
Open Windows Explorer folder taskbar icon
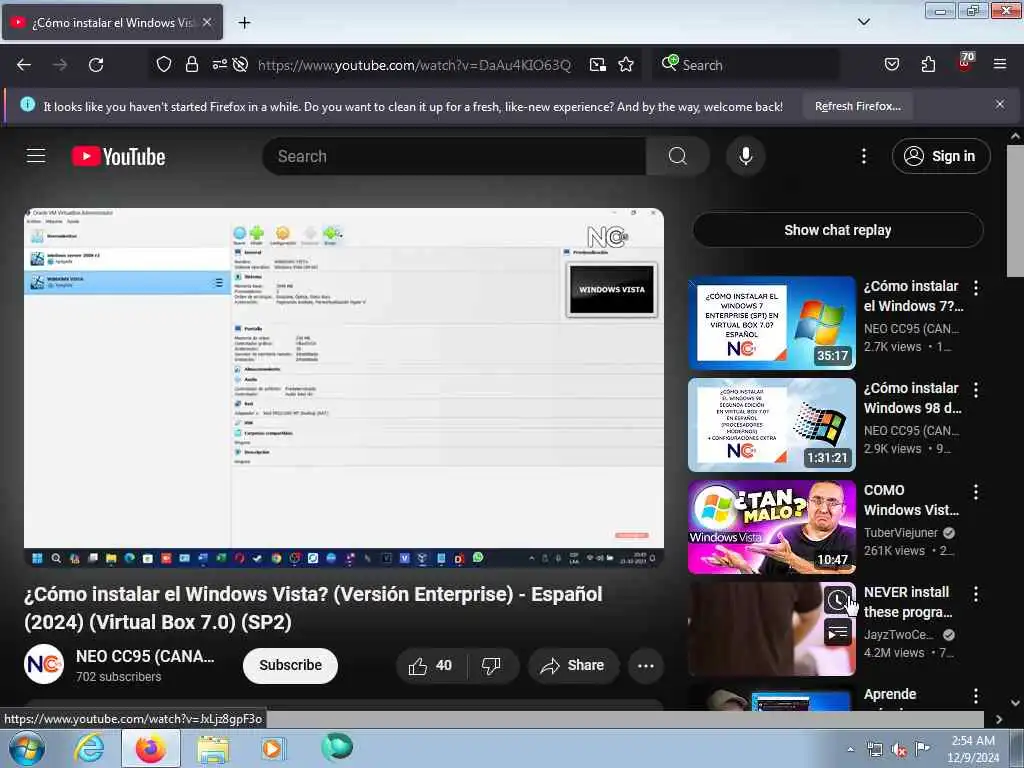point(213,748)
